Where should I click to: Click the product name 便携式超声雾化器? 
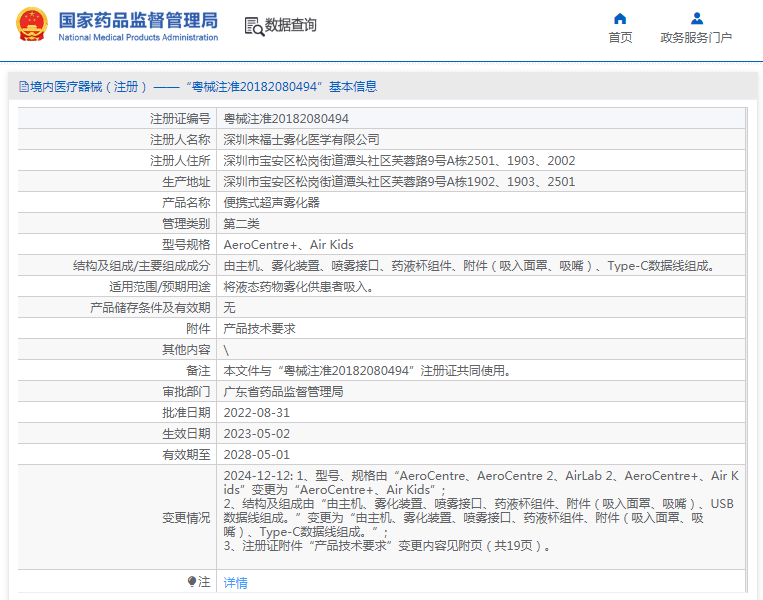tap(271, 203)
